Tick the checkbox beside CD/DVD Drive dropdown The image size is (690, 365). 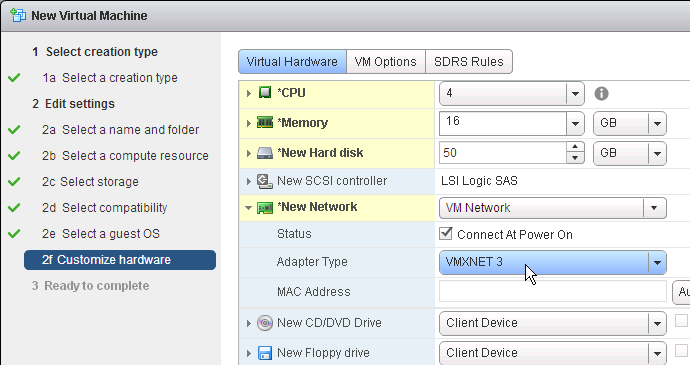681,321
